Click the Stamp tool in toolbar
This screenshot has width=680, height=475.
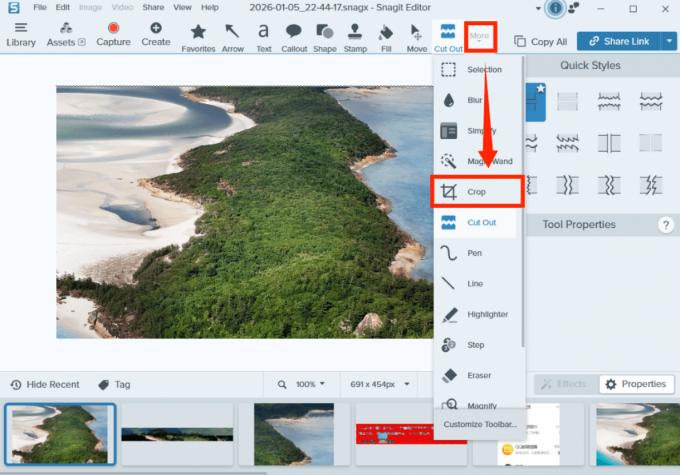pyautogui.click(x=355, y=36)
